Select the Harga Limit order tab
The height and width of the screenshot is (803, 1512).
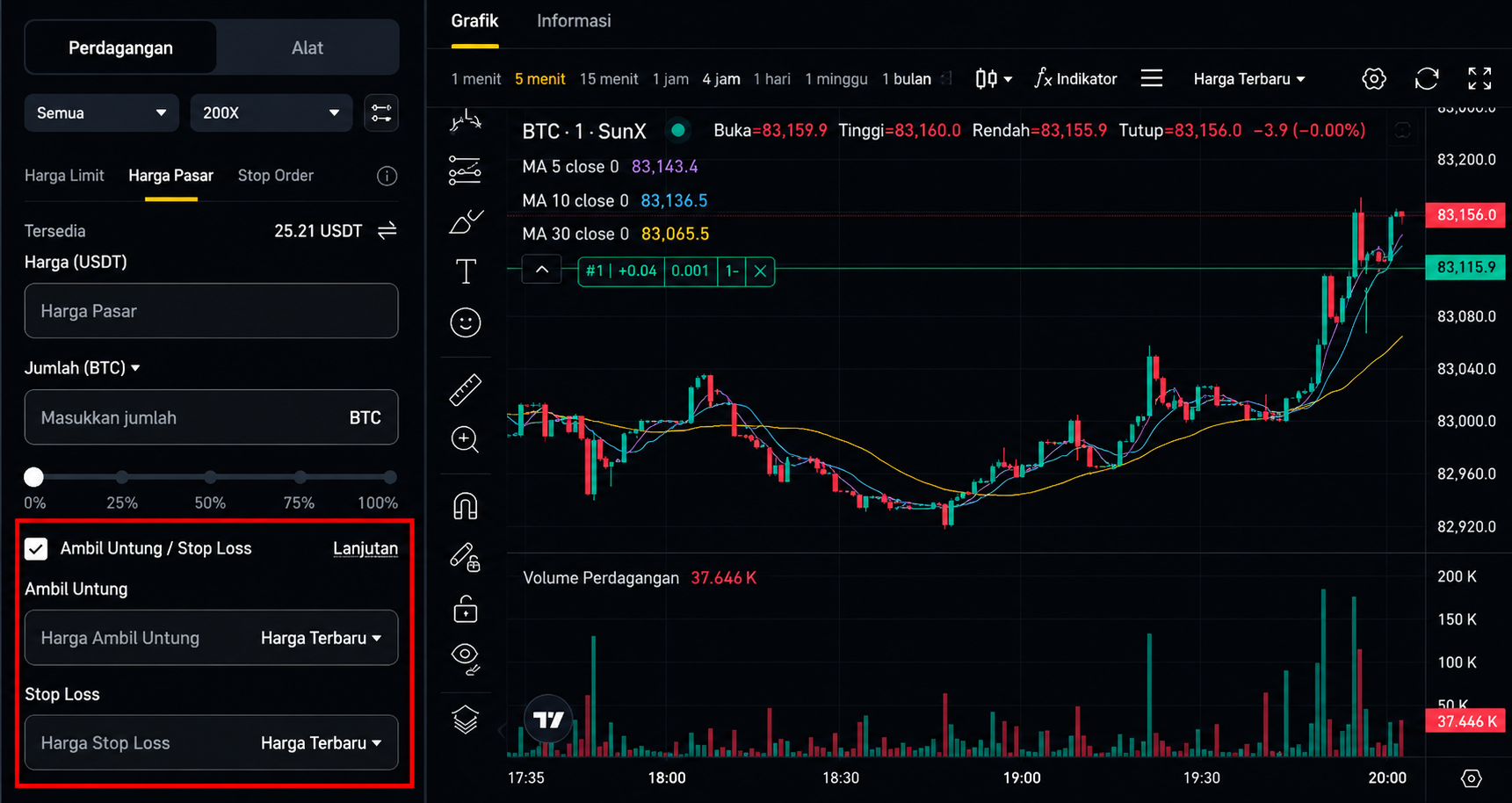click(x=64, y=176)
